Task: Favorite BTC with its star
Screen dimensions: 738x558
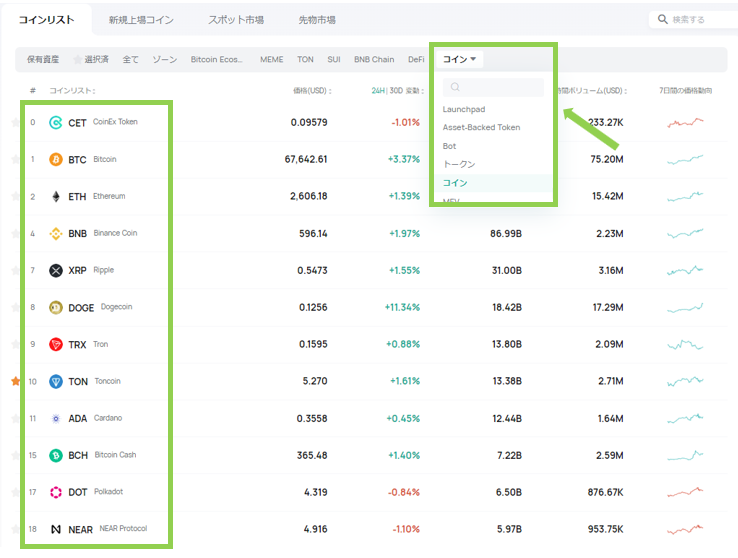Action: point(16,159)
